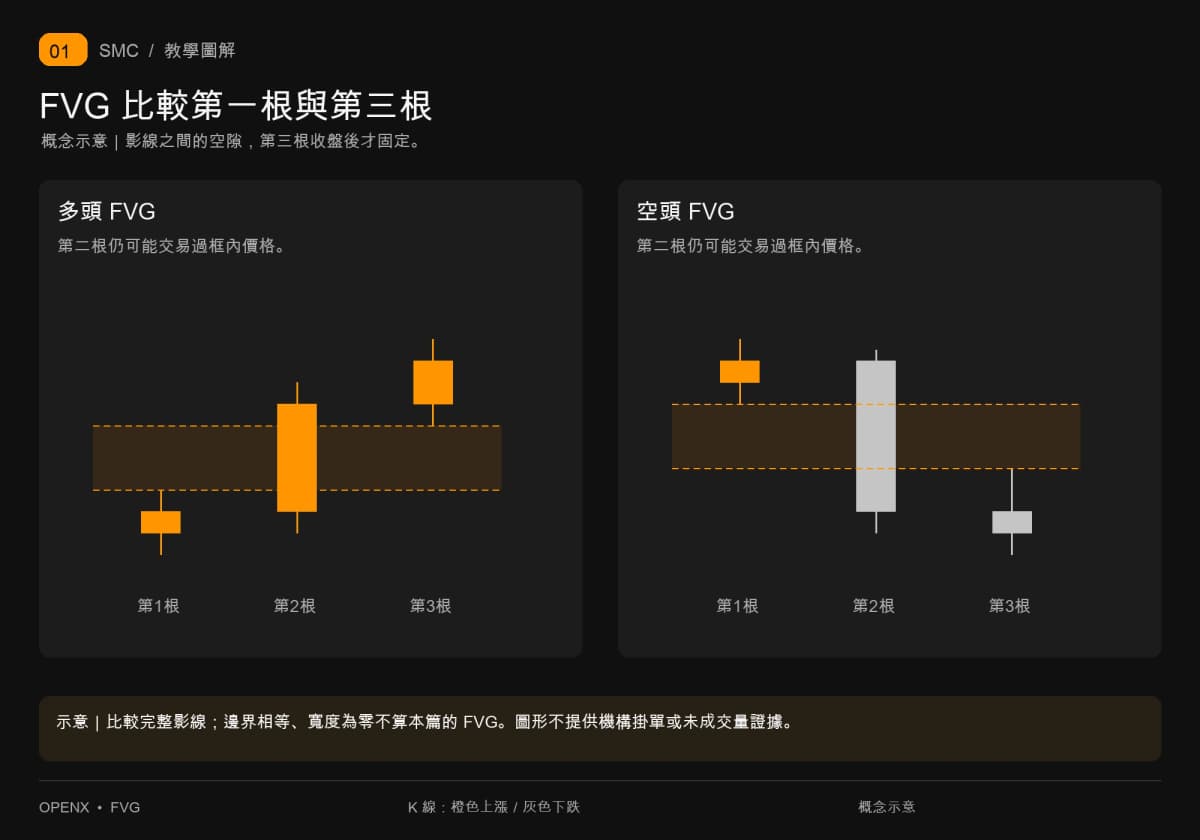Click the subtitle '概念示意｜影線之間的空隙，第三根收盤後才固定。'

(x=232, y=141)
